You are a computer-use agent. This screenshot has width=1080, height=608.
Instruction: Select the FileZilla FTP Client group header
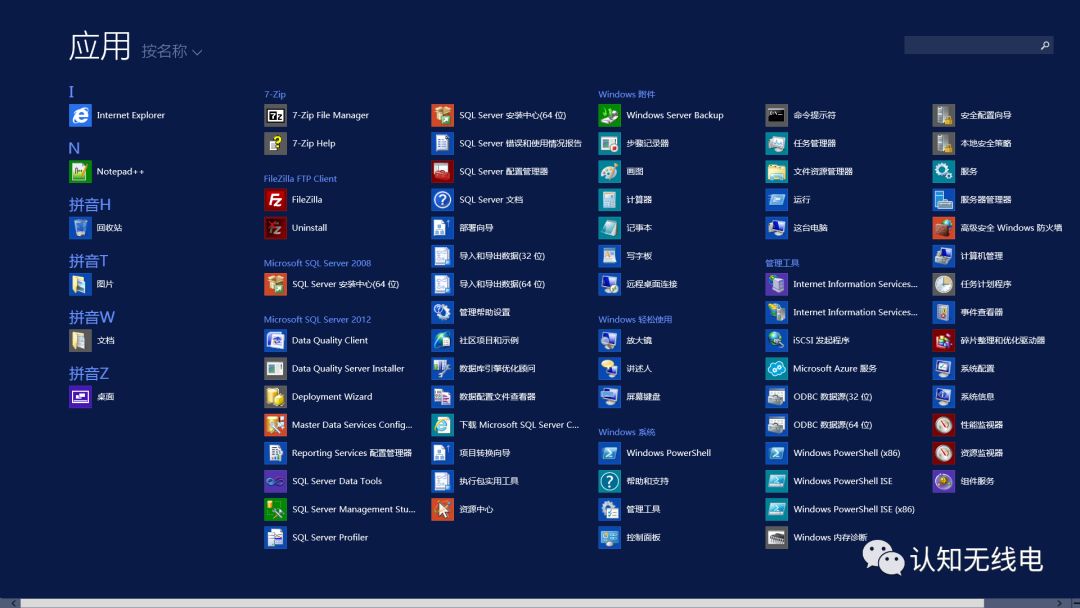pyautogui.click(x=300, y=178)
